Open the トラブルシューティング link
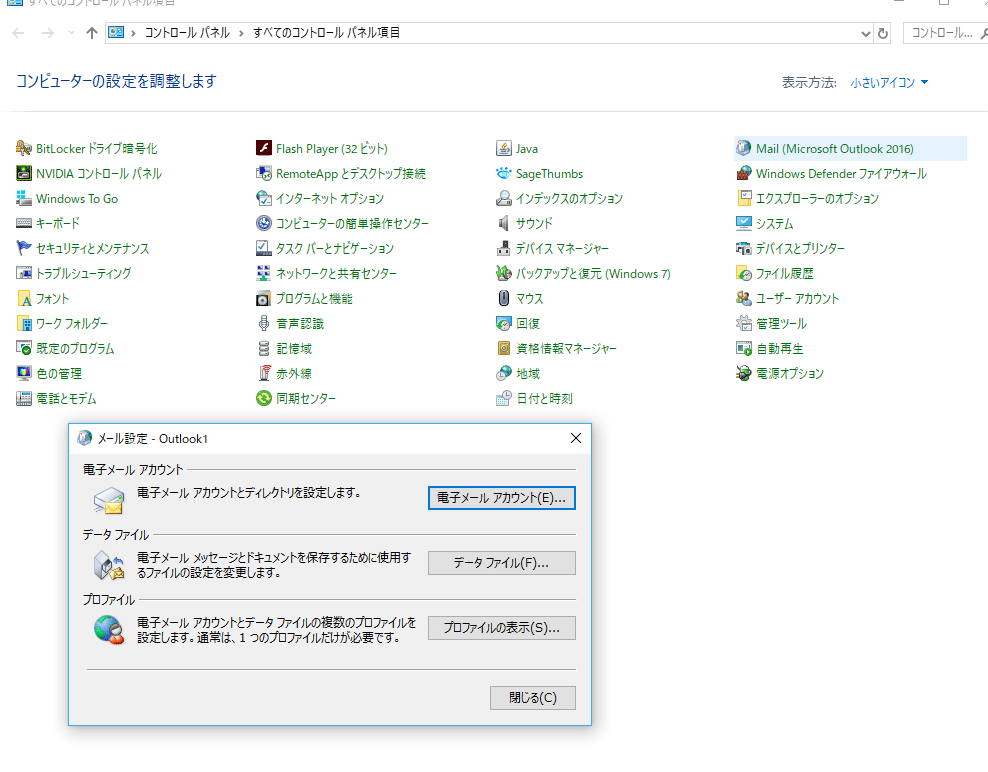Screen dimensions: 988x772 click(x=83, y=274)
